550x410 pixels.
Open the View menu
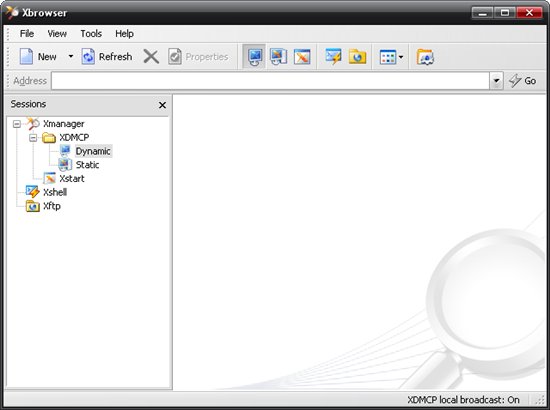point(57,34)
